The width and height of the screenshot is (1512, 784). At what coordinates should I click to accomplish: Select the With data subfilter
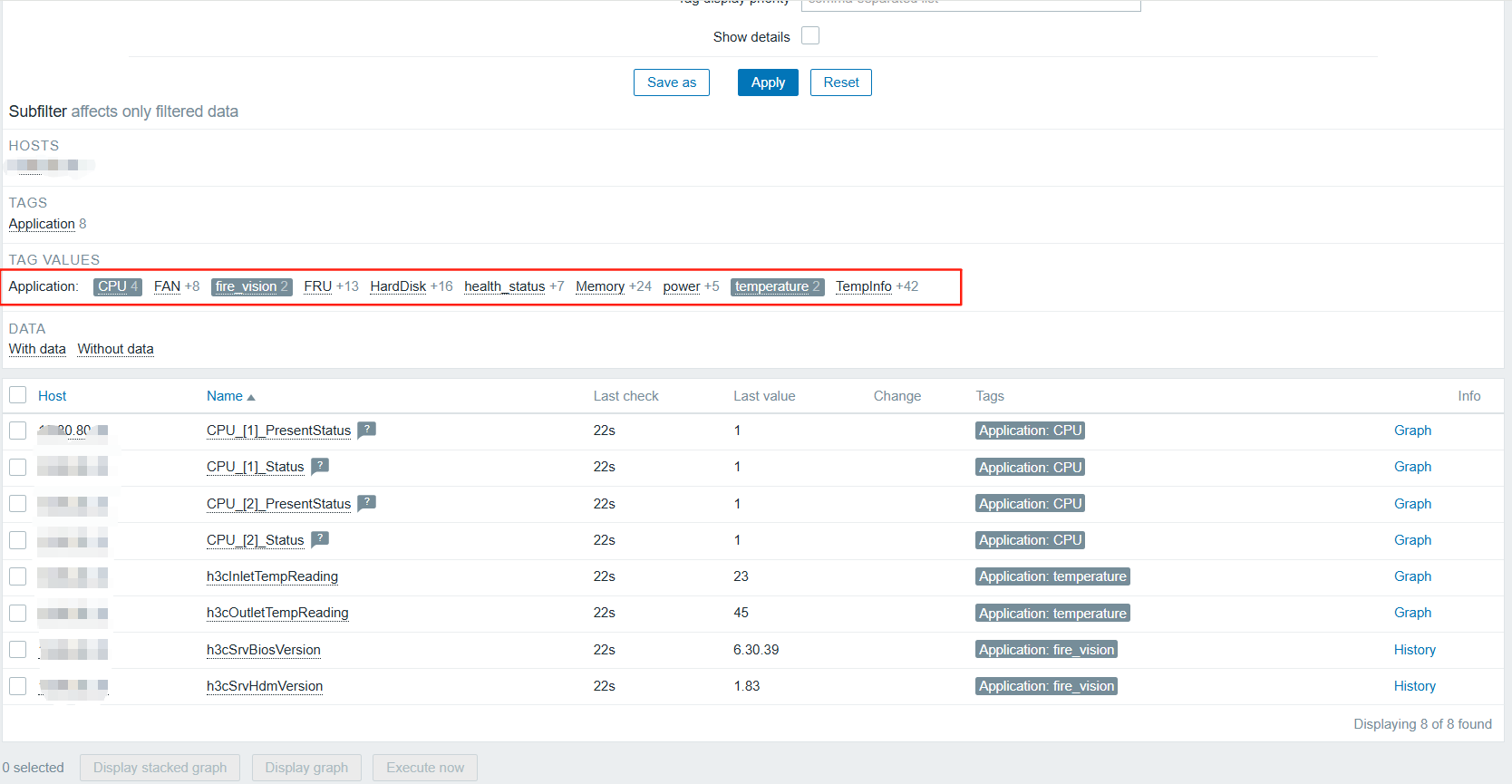click(x=37, y=349)
